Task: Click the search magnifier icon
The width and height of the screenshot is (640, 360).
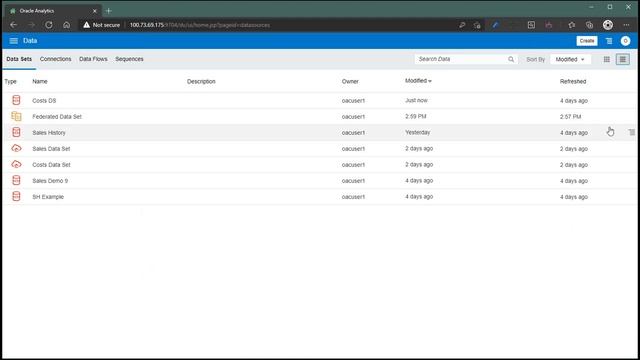Action: (x=511, y=59)
